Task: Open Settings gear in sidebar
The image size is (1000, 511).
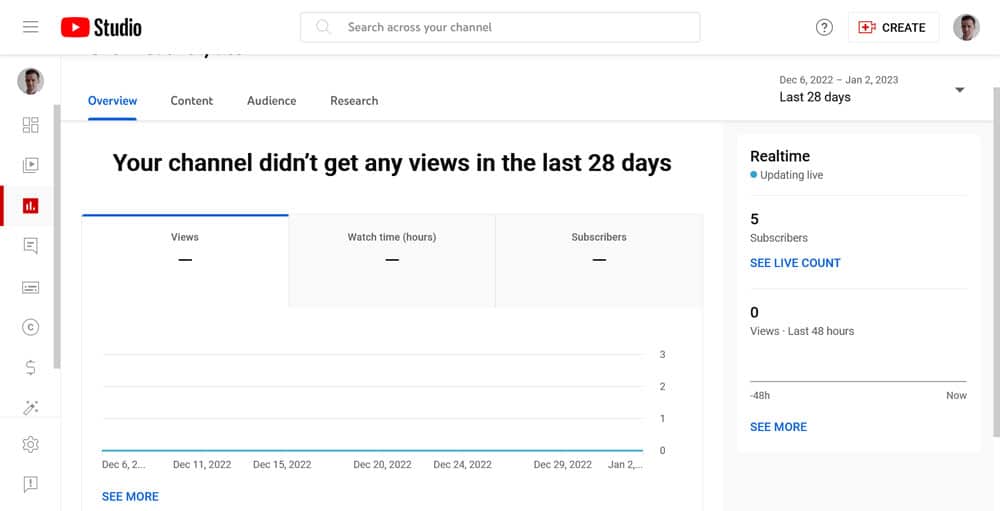Action: (x=30, y=444)
